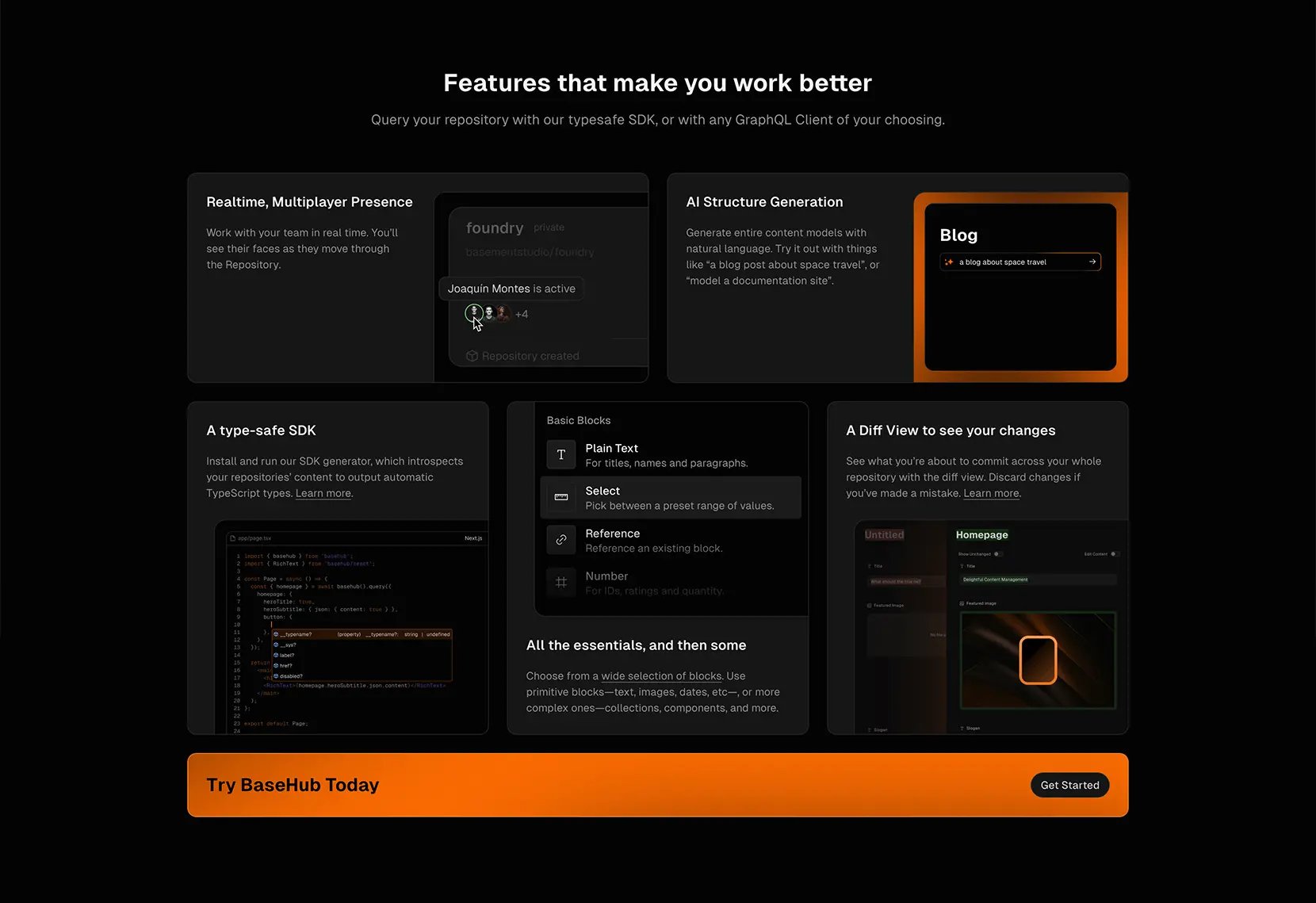Click the highlighted first presence avatar
The image size is (1316, 903).
pos(474,313)
